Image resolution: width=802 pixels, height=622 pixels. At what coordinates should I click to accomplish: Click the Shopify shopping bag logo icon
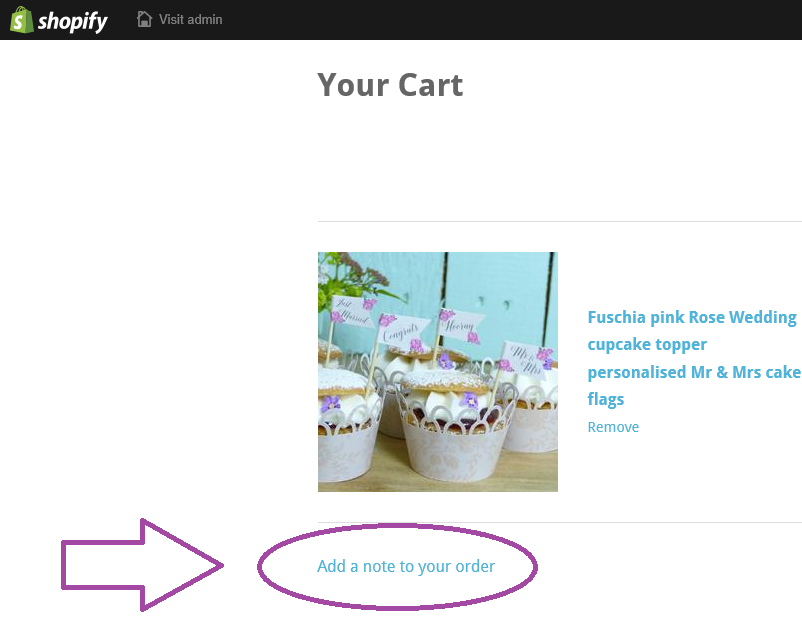[21, 19]
